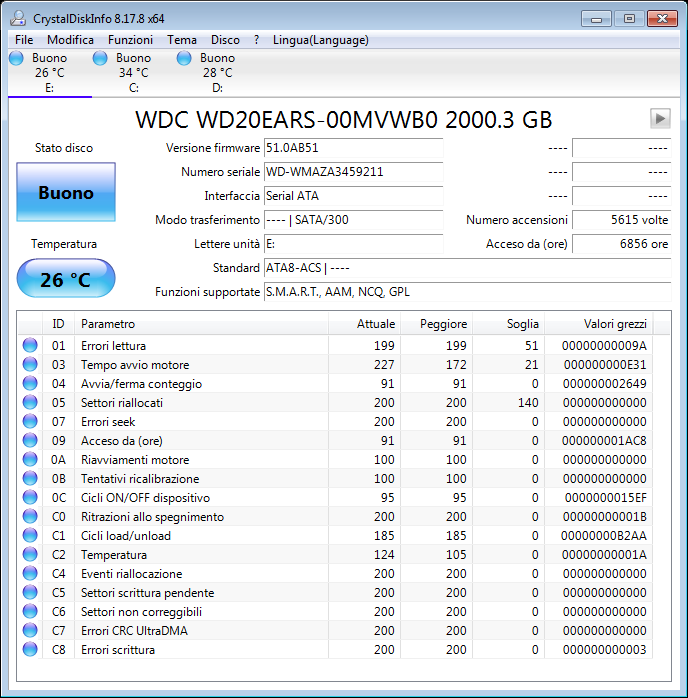Click raw value 000000000003

click(604, 649)
